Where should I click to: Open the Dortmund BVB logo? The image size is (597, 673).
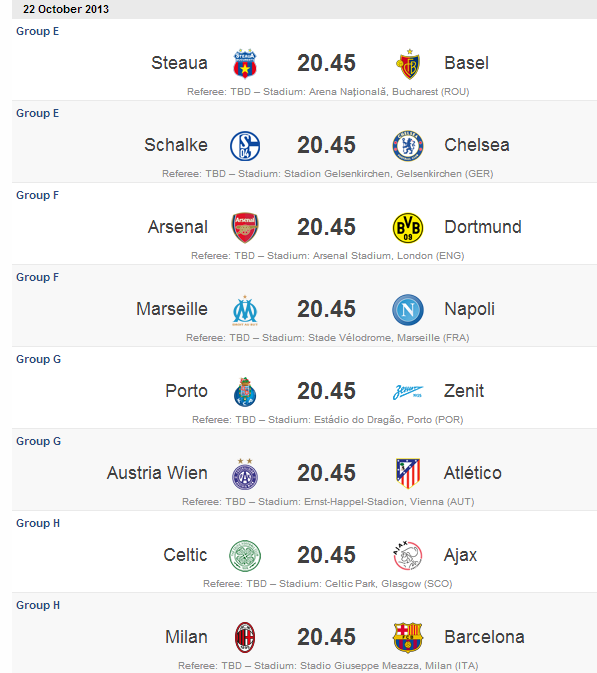click(408, 228)
